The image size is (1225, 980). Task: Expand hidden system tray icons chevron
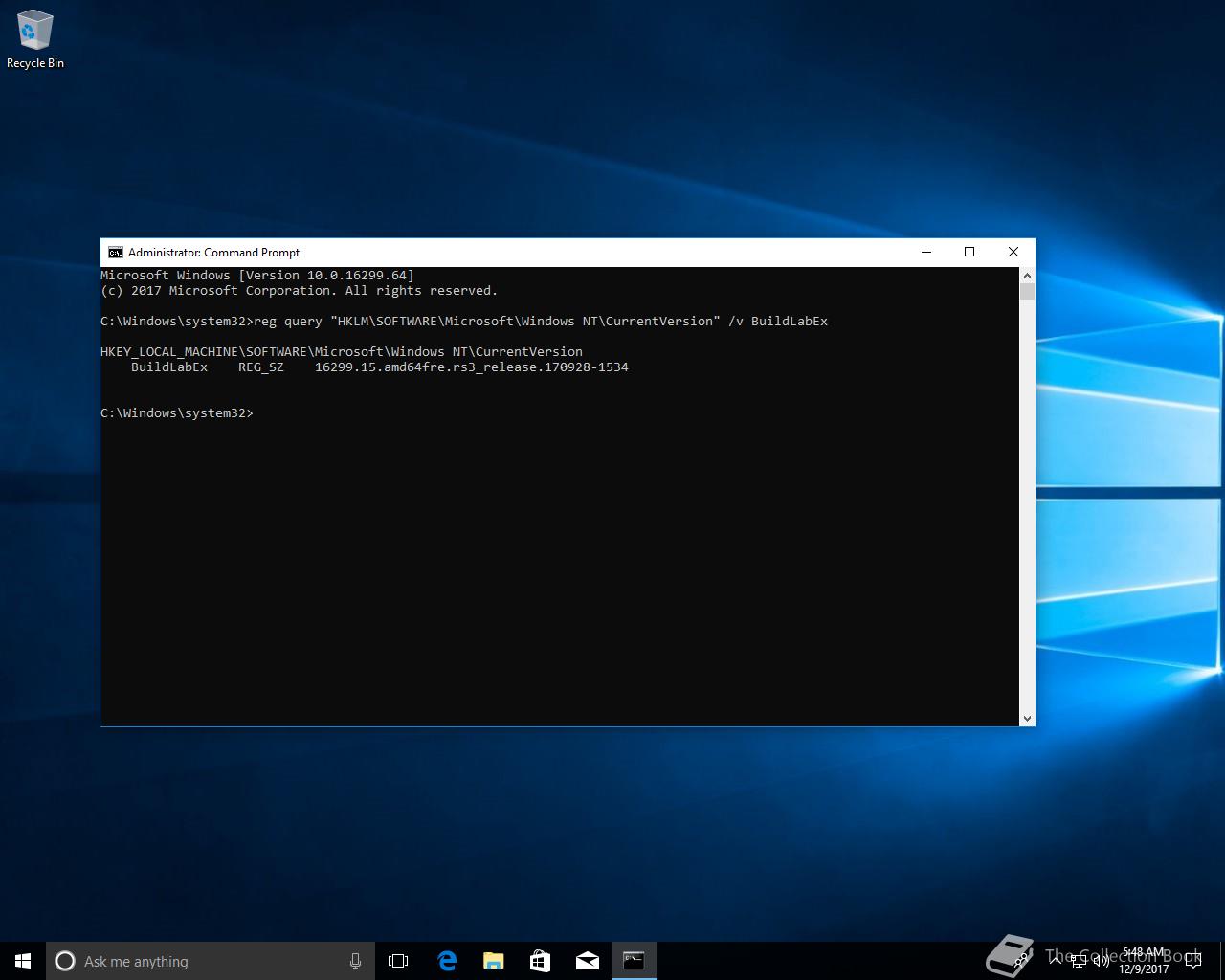coord(1055,961)
